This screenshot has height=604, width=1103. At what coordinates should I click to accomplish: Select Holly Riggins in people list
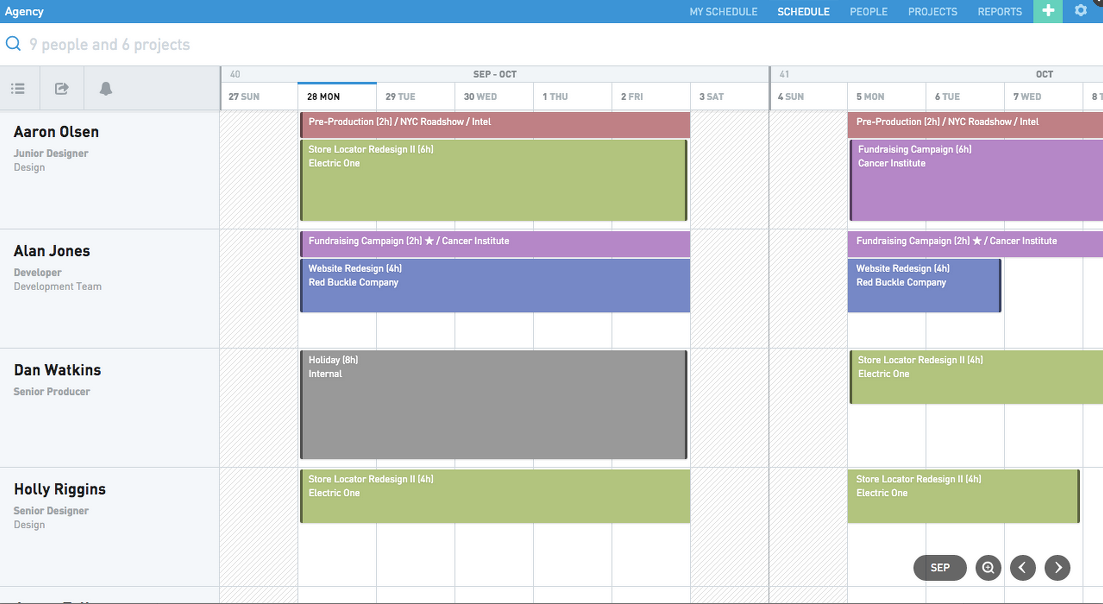[60, 489]
